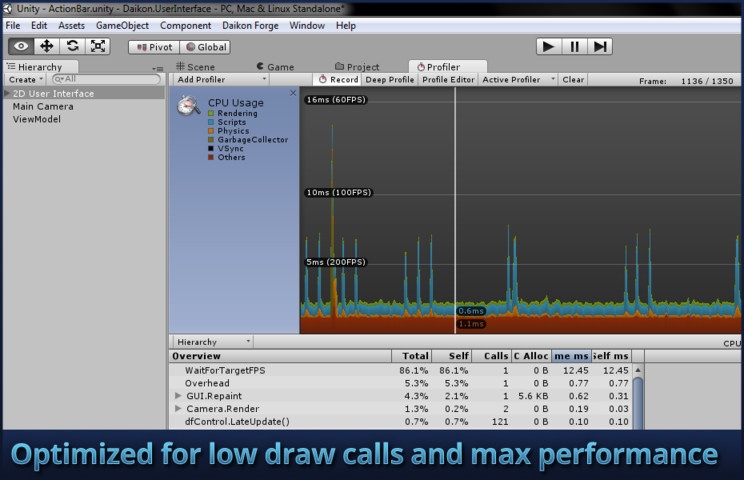The width and height of the screenshot is (744, 480).
Task: Open the Assets menu
Action: (71, 26)
